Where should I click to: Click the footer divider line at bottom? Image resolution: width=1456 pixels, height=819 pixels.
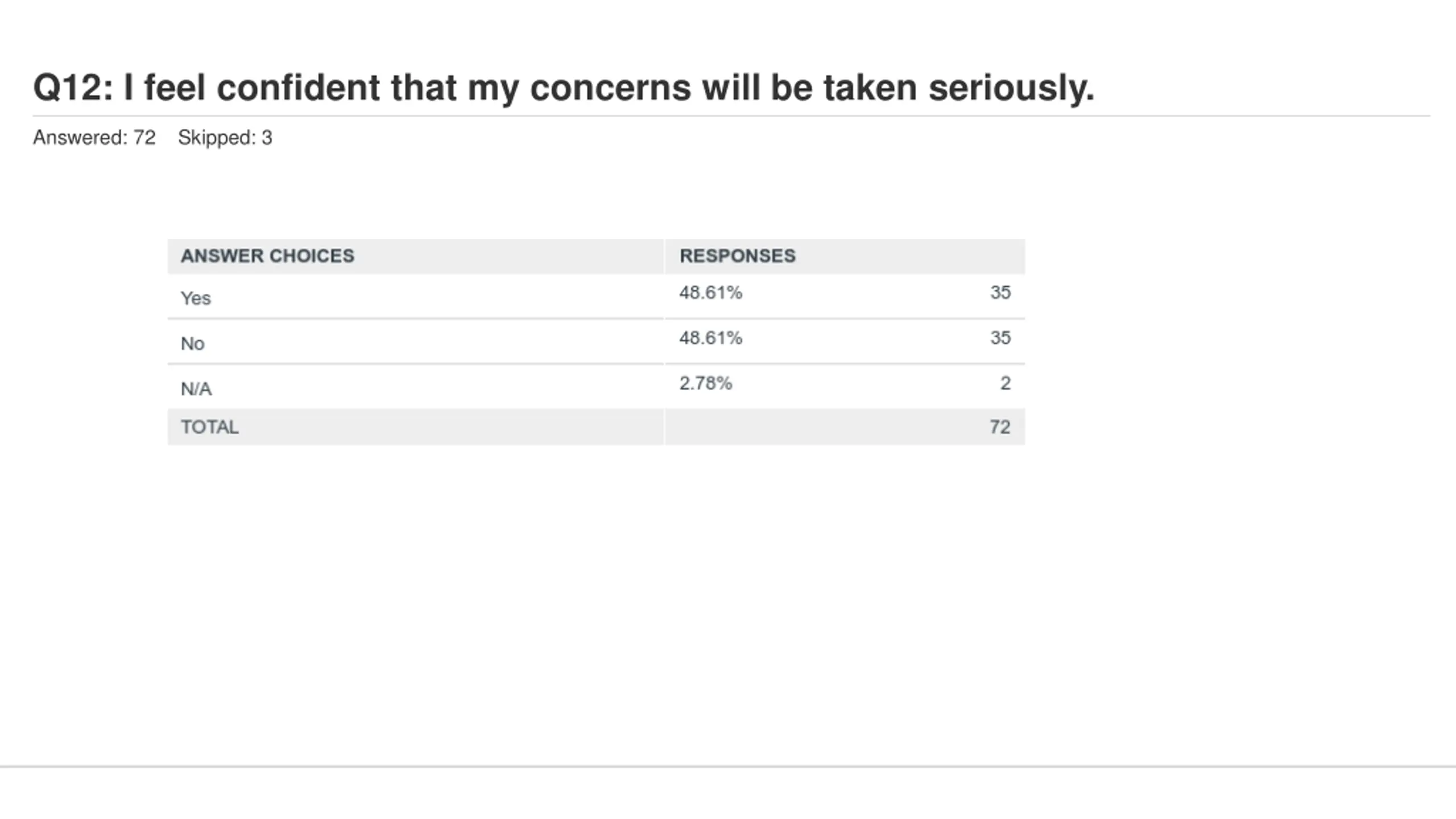point(728,767)
